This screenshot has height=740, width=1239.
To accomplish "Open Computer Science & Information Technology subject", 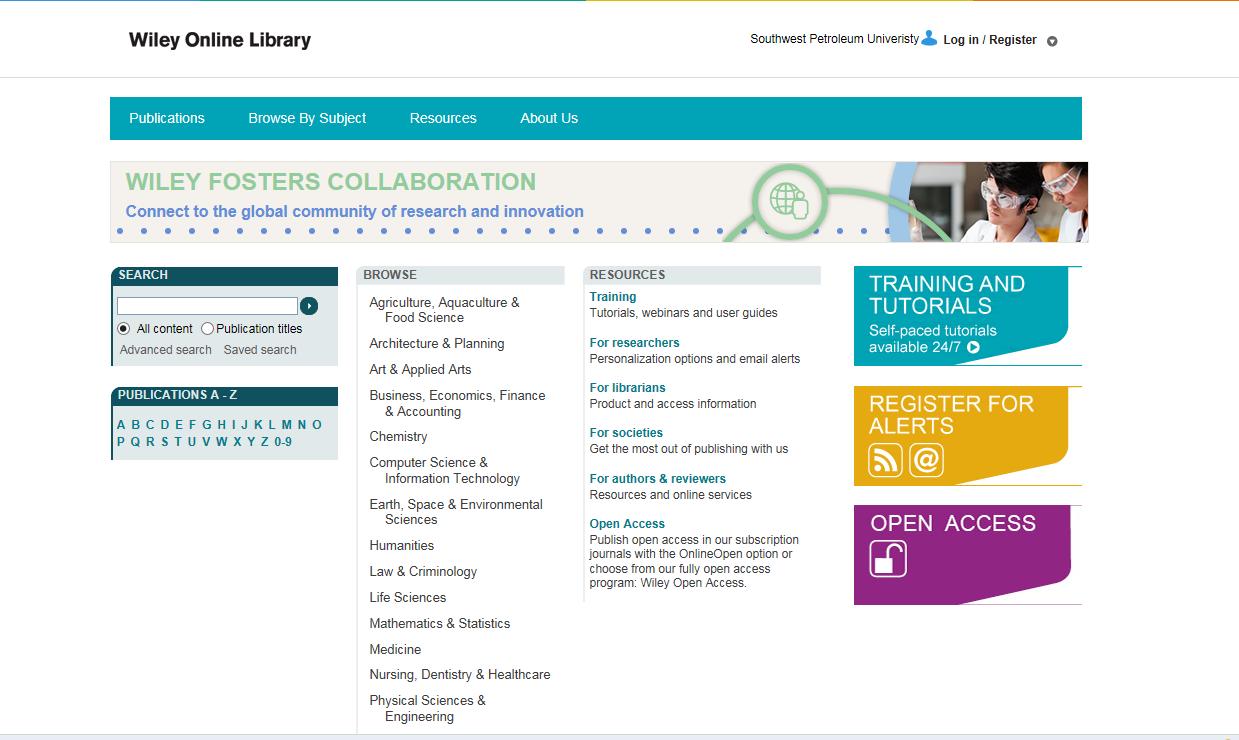I will point(444,470).
